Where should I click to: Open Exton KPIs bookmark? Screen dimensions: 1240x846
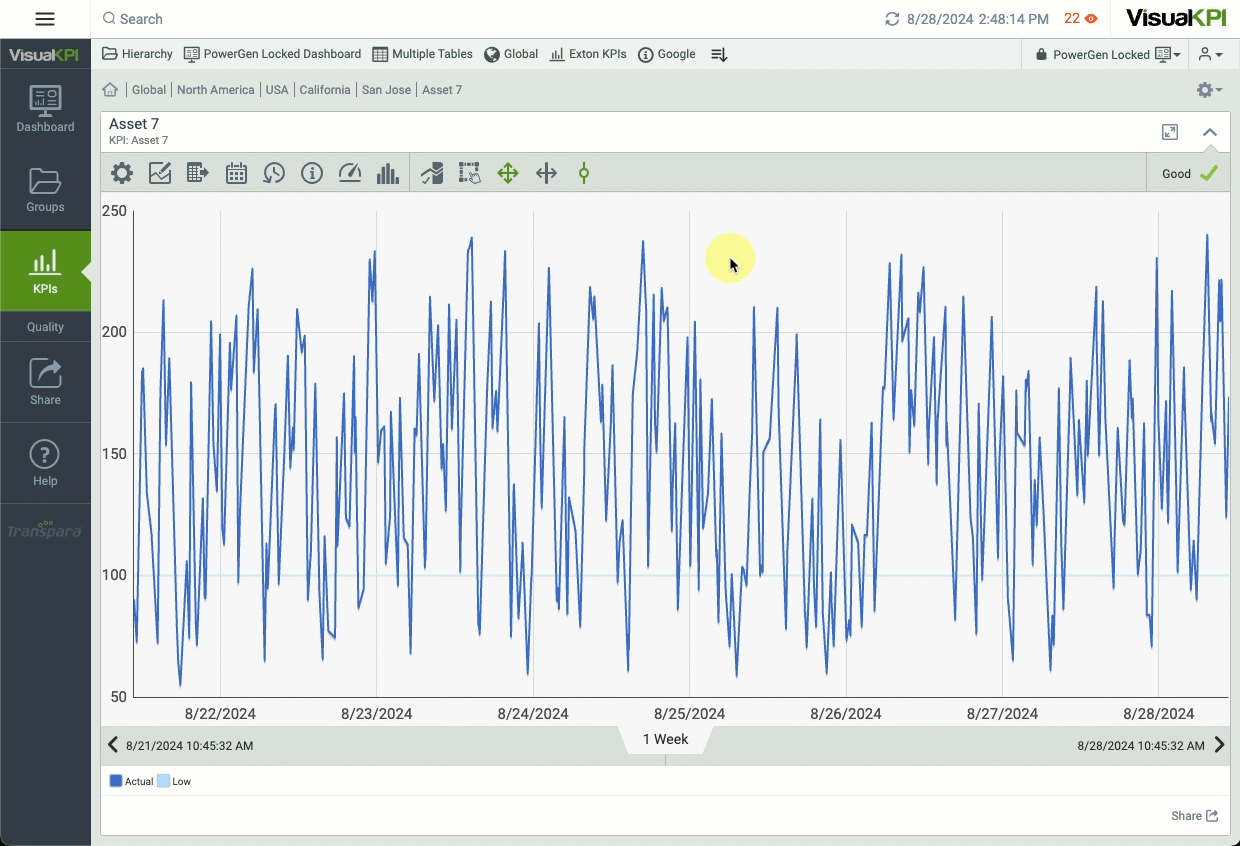(x=588, y=54)
